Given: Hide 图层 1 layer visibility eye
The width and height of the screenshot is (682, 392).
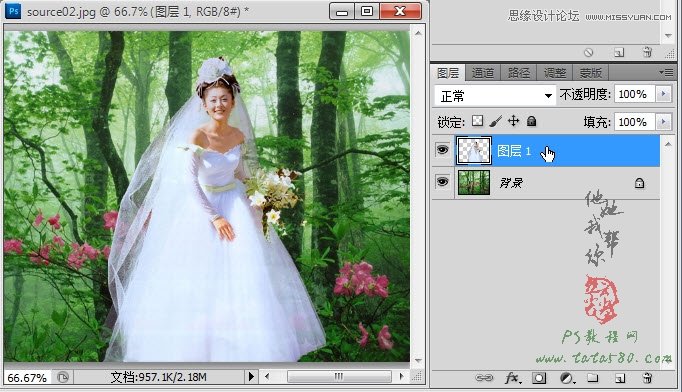Looking at the screenshot, I should tap(442, 150).
